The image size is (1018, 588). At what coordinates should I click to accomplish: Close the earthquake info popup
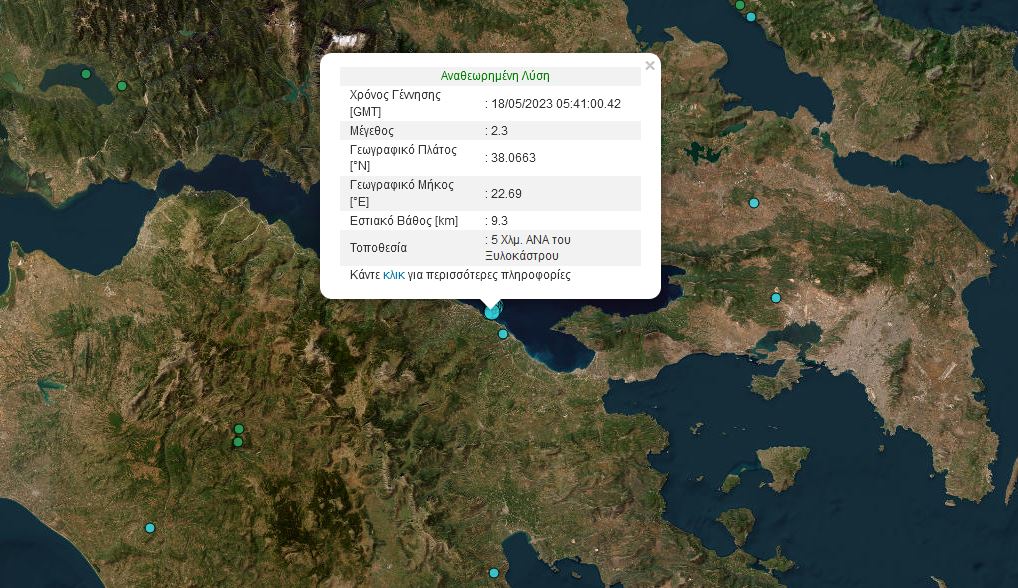(x=650, y=66)
